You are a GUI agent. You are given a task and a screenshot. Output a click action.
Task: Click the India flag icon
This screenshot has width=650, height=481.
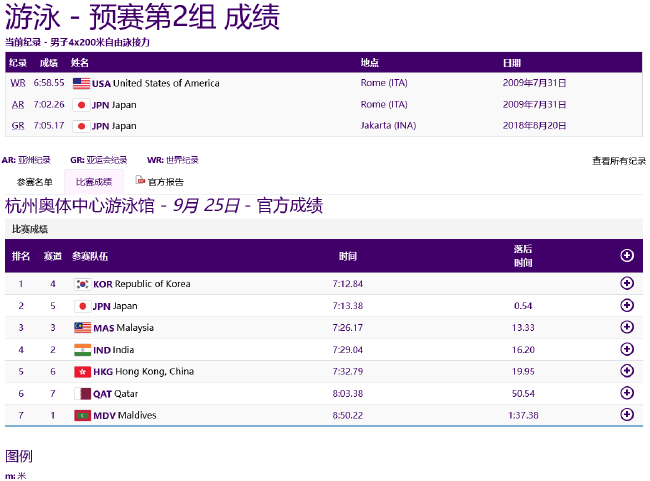click(x=82, y=350)
